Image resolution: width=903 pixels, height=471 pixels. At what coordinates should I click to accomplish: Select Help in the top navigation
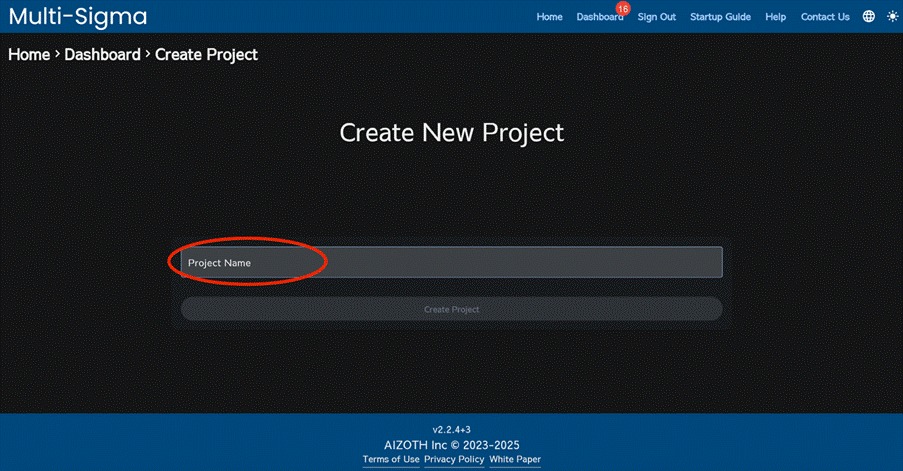(x=775, y=17)
